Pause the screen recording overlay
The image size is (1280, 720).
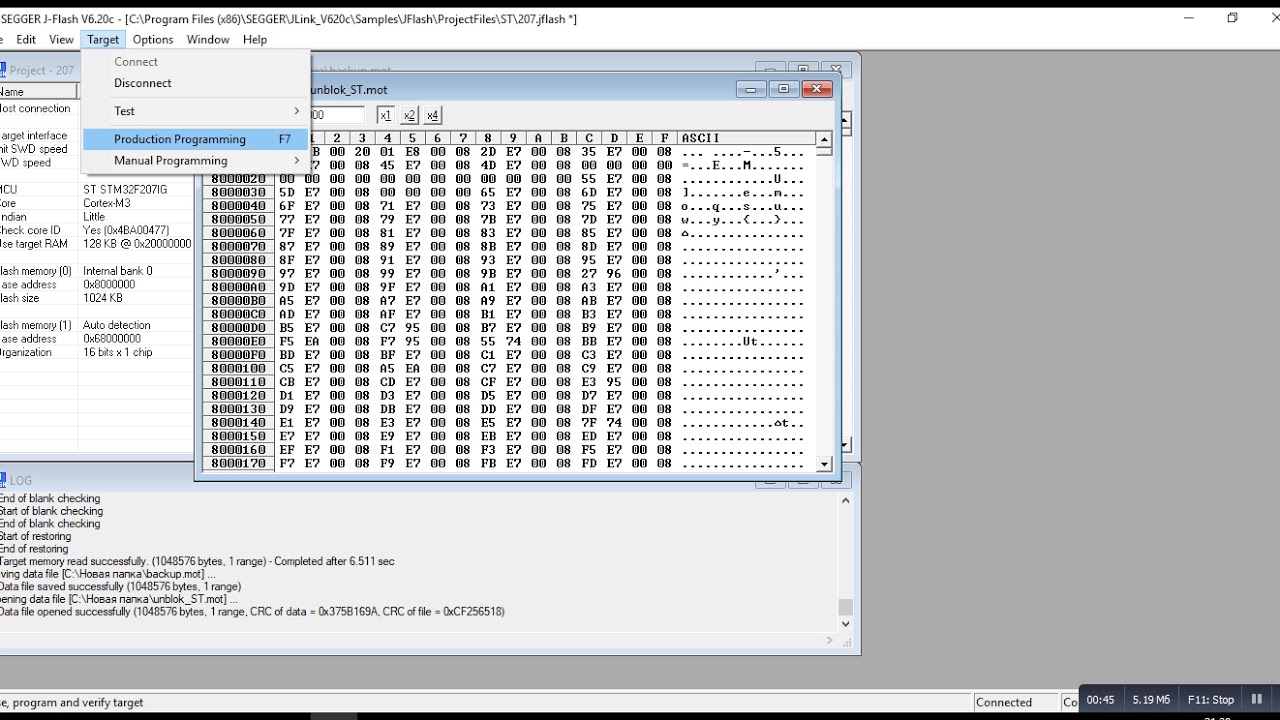(x=1257, y=700)
